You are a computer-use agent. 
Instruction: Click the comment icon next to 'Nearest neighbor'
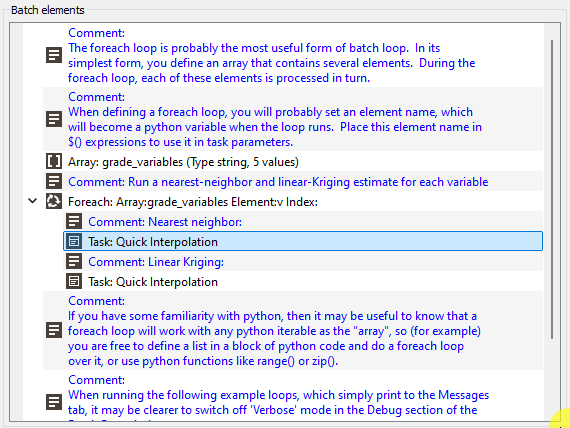[x=74, y=221]
